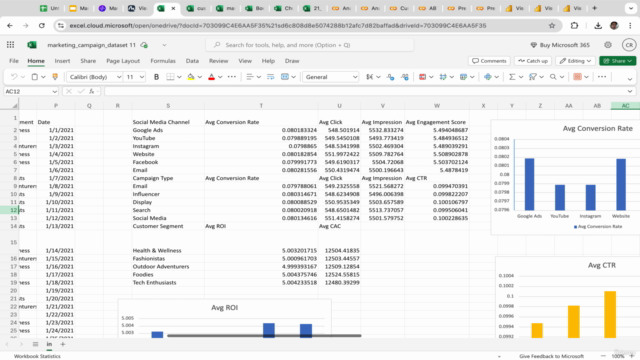Switch to the Draw tab
The image size is (640, 360).
click(x=292, y=61)
